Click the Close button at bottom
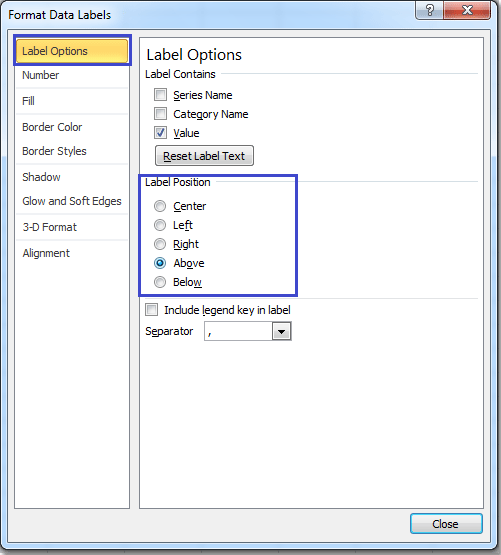 [x=446, y=523]
